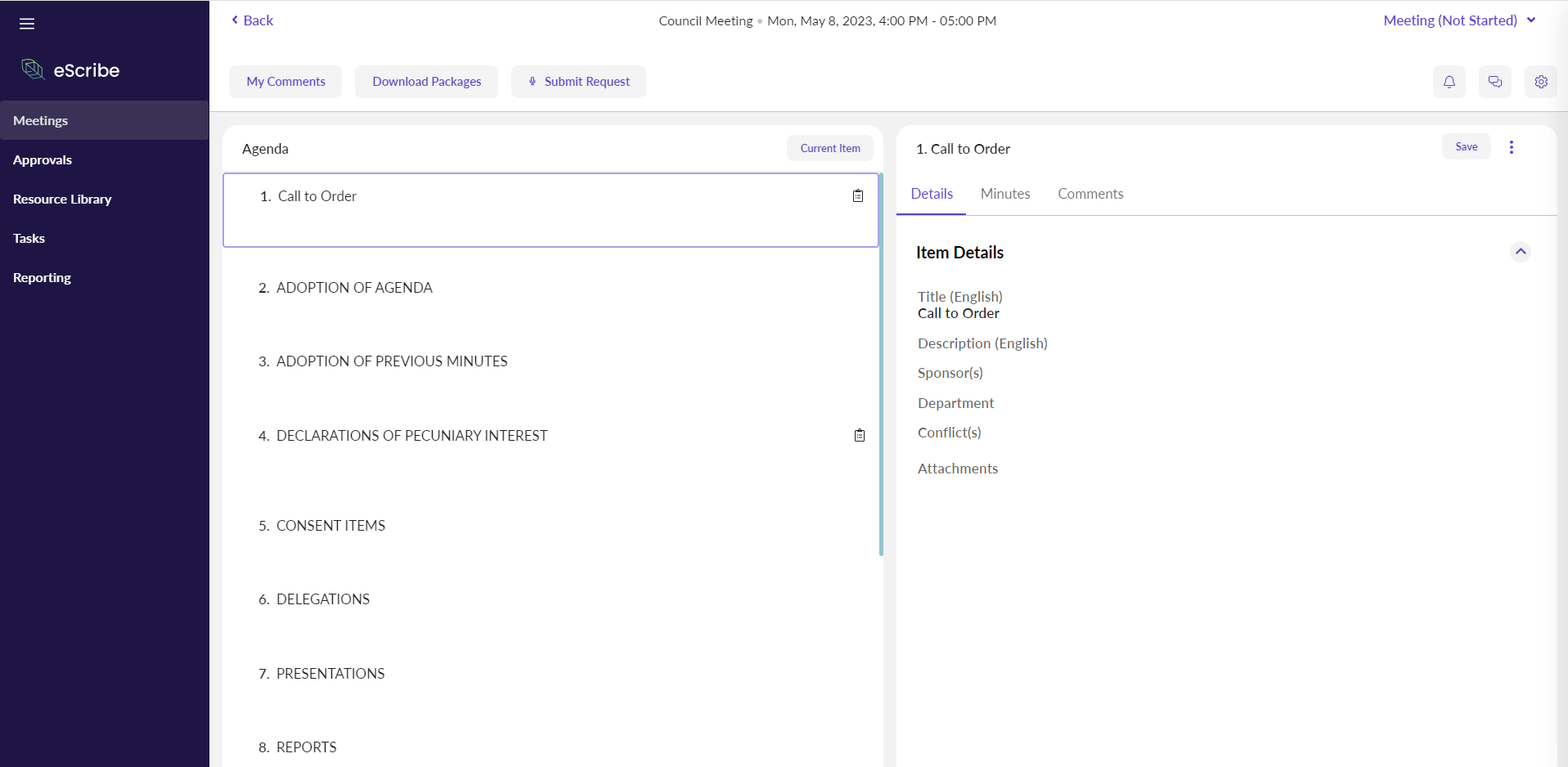Click the Save button
This screenshot has height=767, width=1568.
coord(1466,147)
